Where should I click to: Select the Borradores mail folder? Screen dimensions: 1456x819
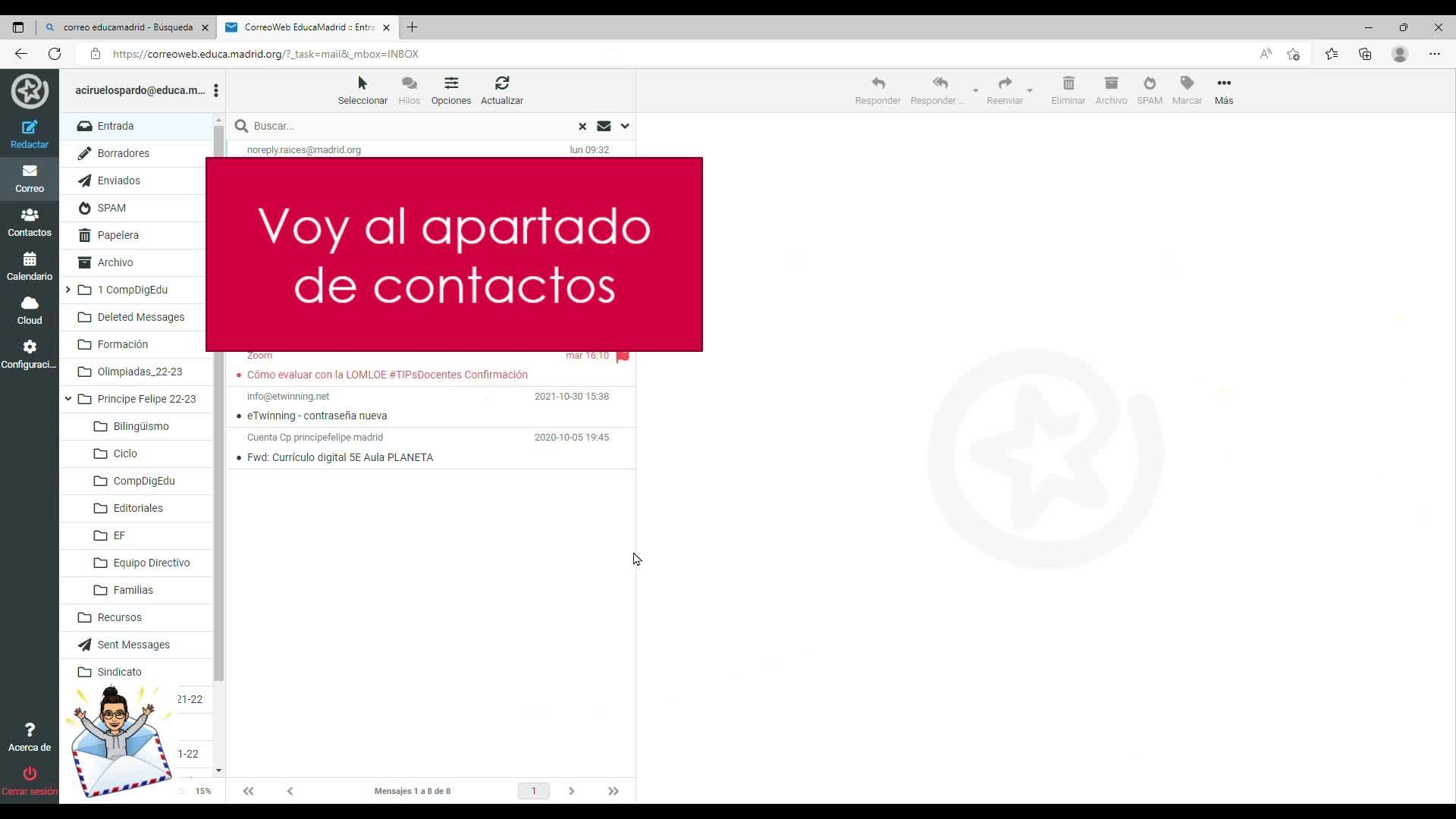(123, 153)
